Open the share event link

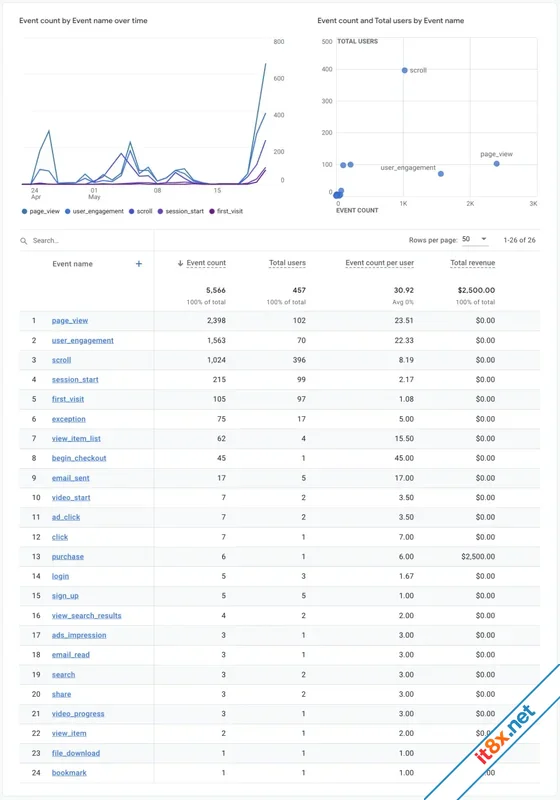[x=61, y=694]
